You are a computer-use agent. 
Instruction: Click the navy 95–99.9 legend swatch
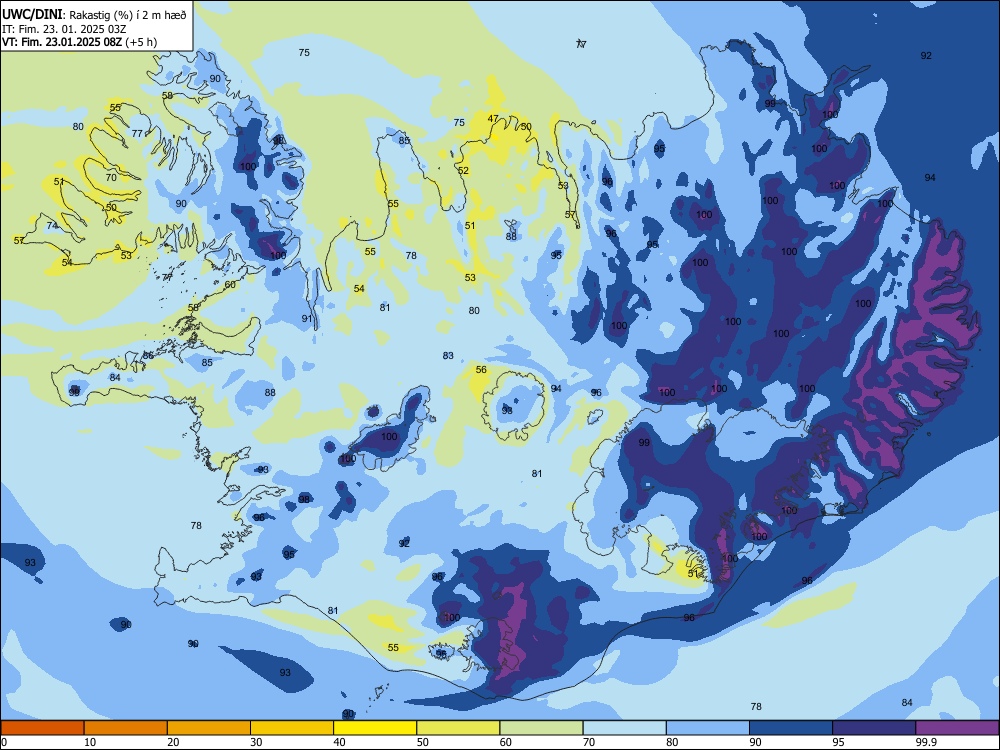874,728
